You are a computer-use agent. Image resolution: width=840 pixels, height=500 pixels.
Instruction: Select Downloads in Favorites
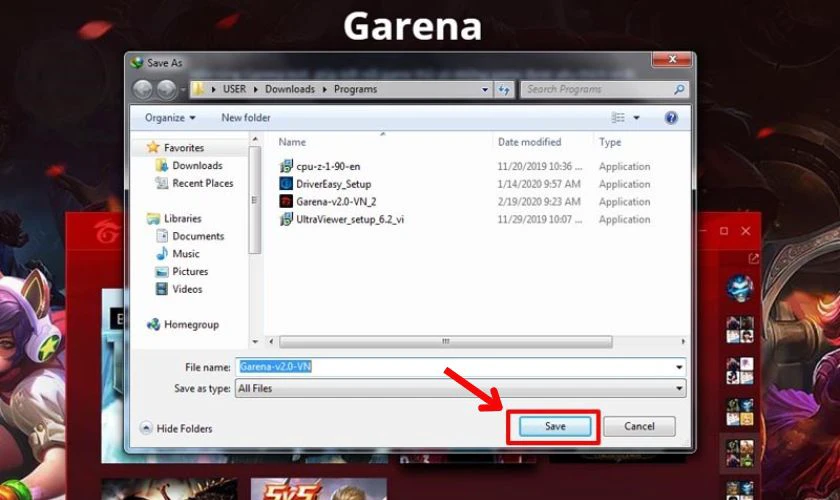[197, 166]
